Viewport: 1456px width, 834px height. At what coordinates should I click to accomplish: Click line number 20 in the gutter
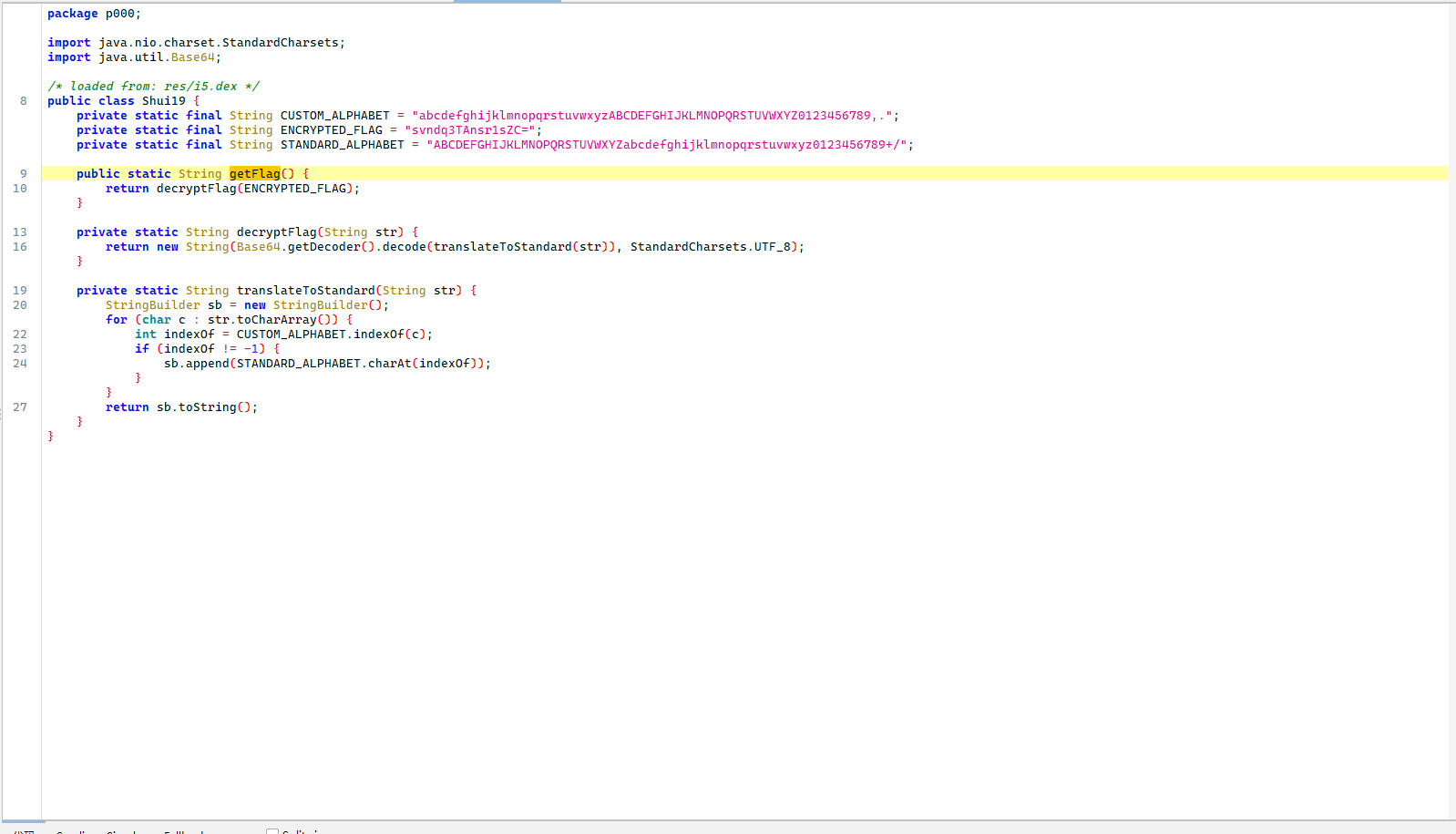click(x=20, y=304)
